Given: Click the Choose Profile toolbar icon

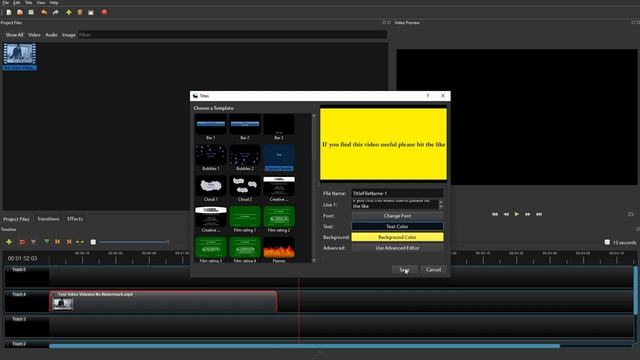Looking at the screenshot, I should [x=80, y=12].
